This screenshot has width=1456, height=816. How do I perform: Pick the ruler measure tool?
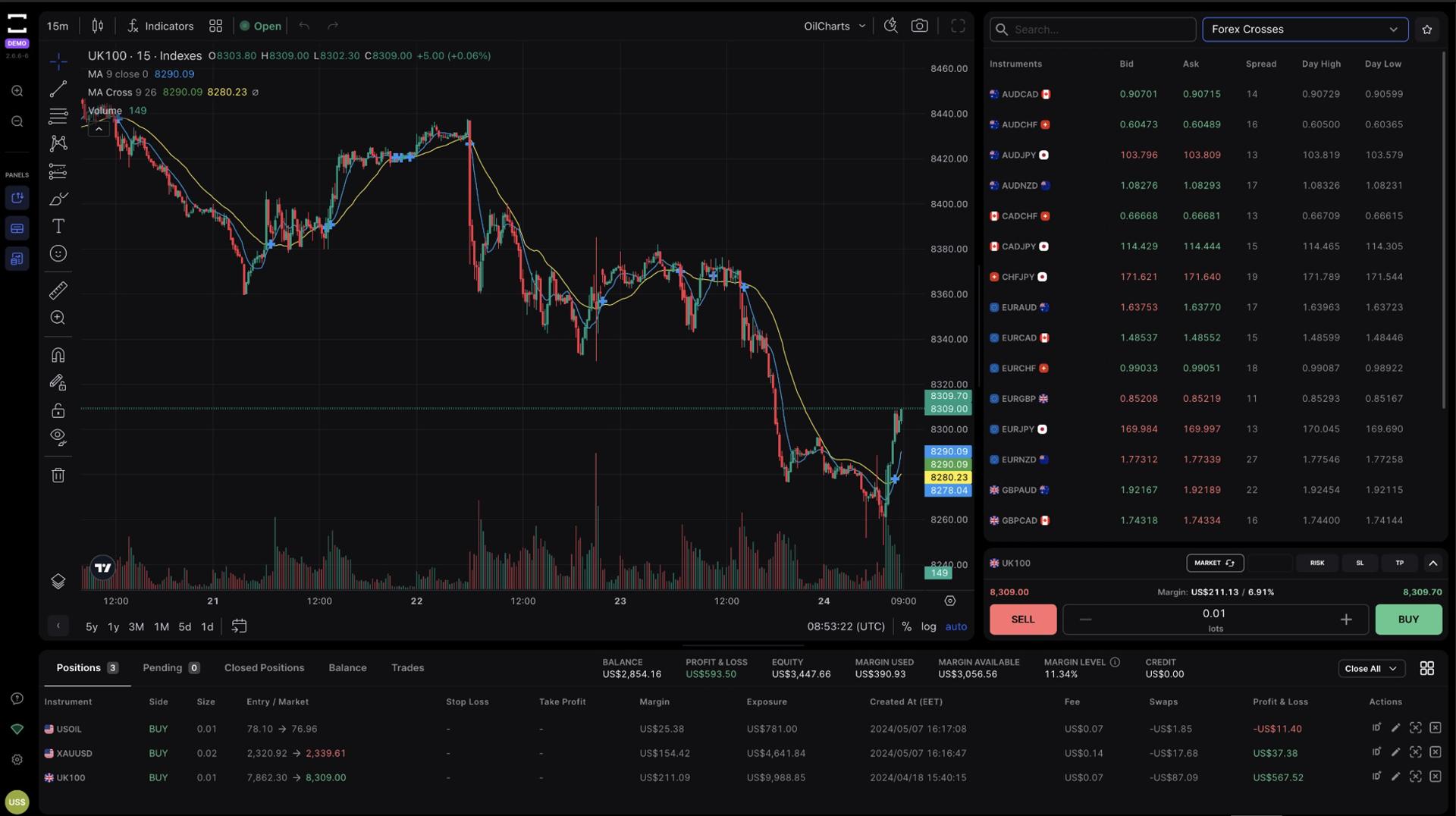tap(58, 290)
